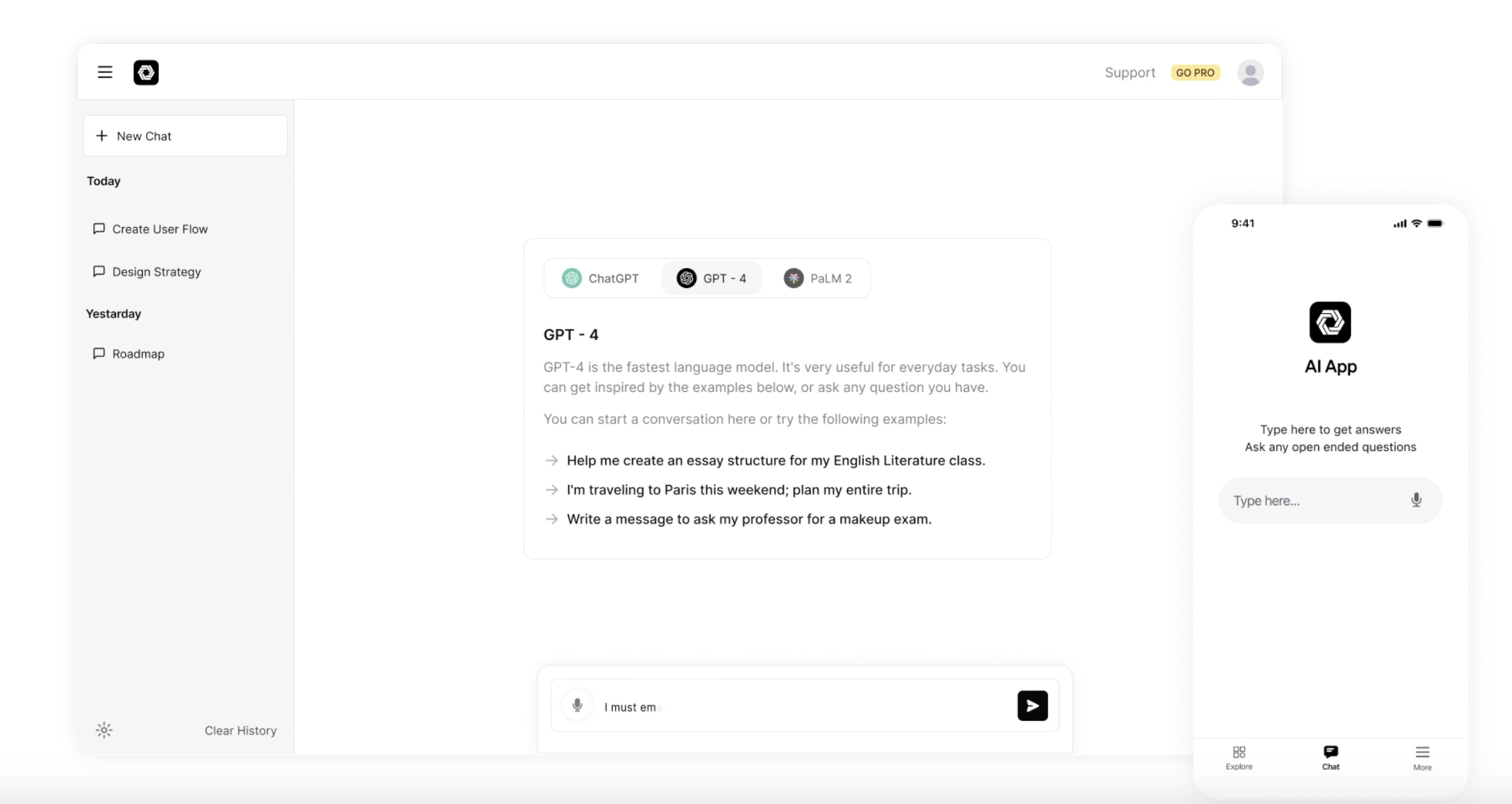Toggle the dark mode sun icon
Image resolution: width=1512 pixels, height=804 pixels.
click(104, 730)
